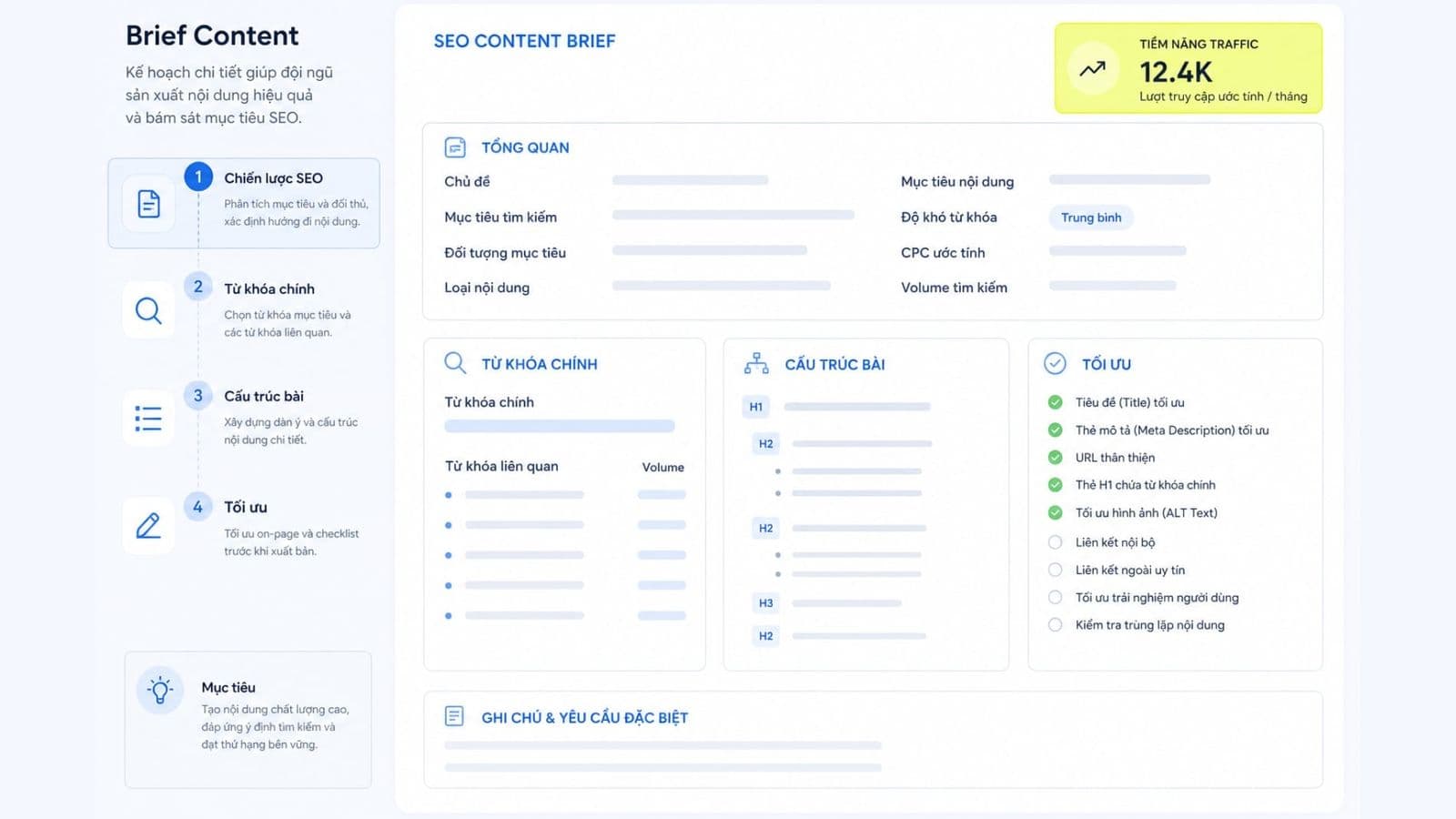
Task: Click the checkmark circle icon in Tối ưu panel
Action: coord(1055,363)
